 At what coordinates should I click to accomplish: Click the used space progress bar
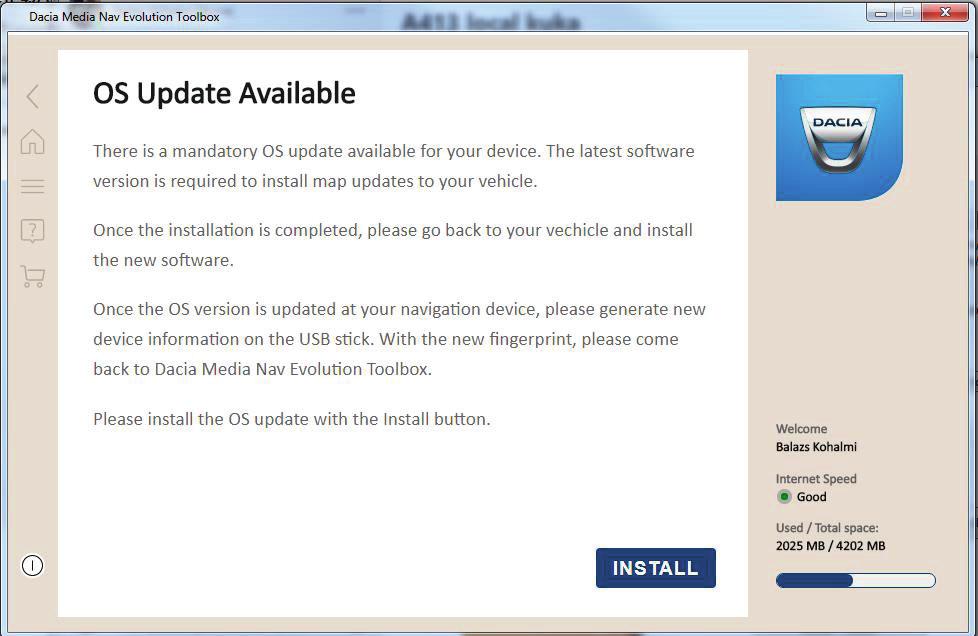(x=856, y=581)
